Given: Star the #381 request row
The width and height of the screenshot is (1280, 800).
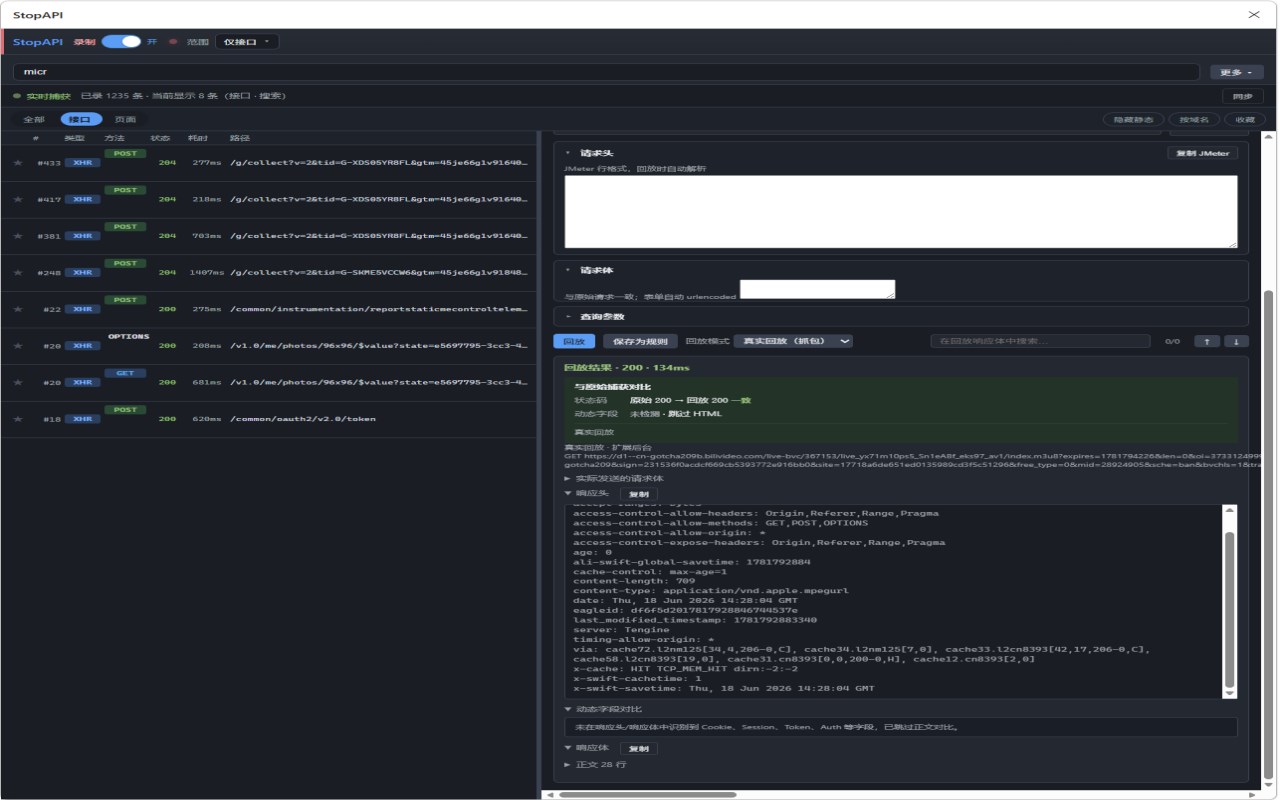Looking at the screenshot, I should pyautogui.click(x=17, y=236).
